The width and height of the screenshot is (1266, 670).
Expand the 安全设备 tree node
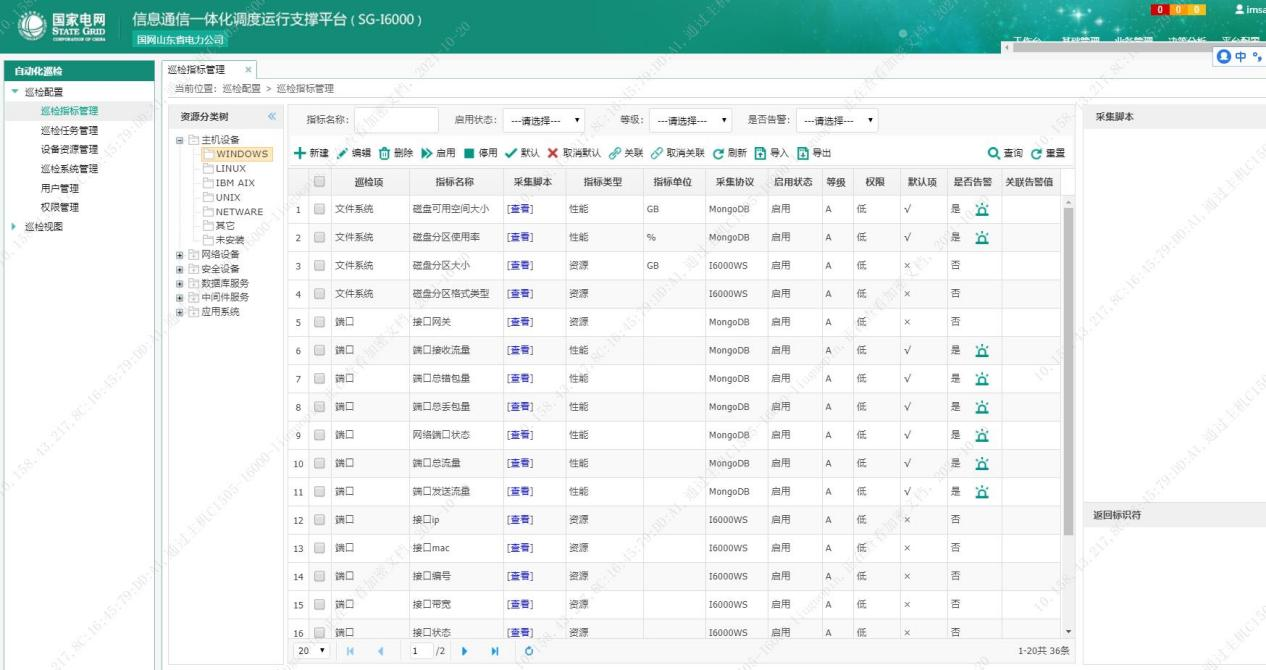pyautogui.click(x=180, y=269)
